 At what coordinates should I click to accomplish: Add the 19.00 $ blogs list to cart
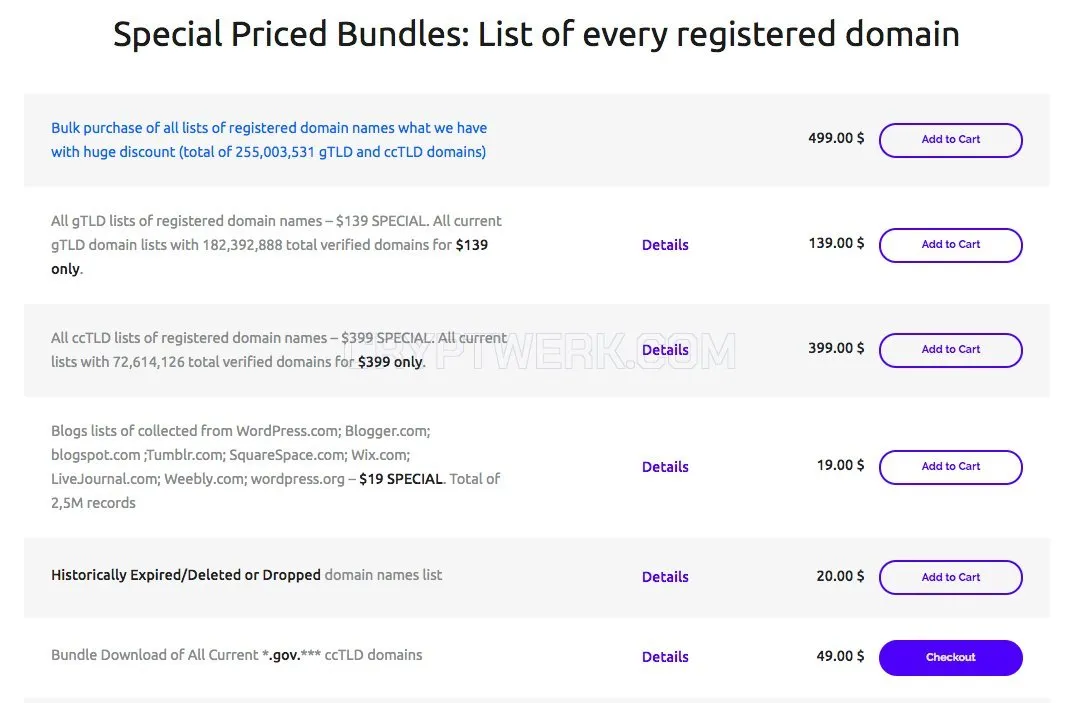pos(950,467)
